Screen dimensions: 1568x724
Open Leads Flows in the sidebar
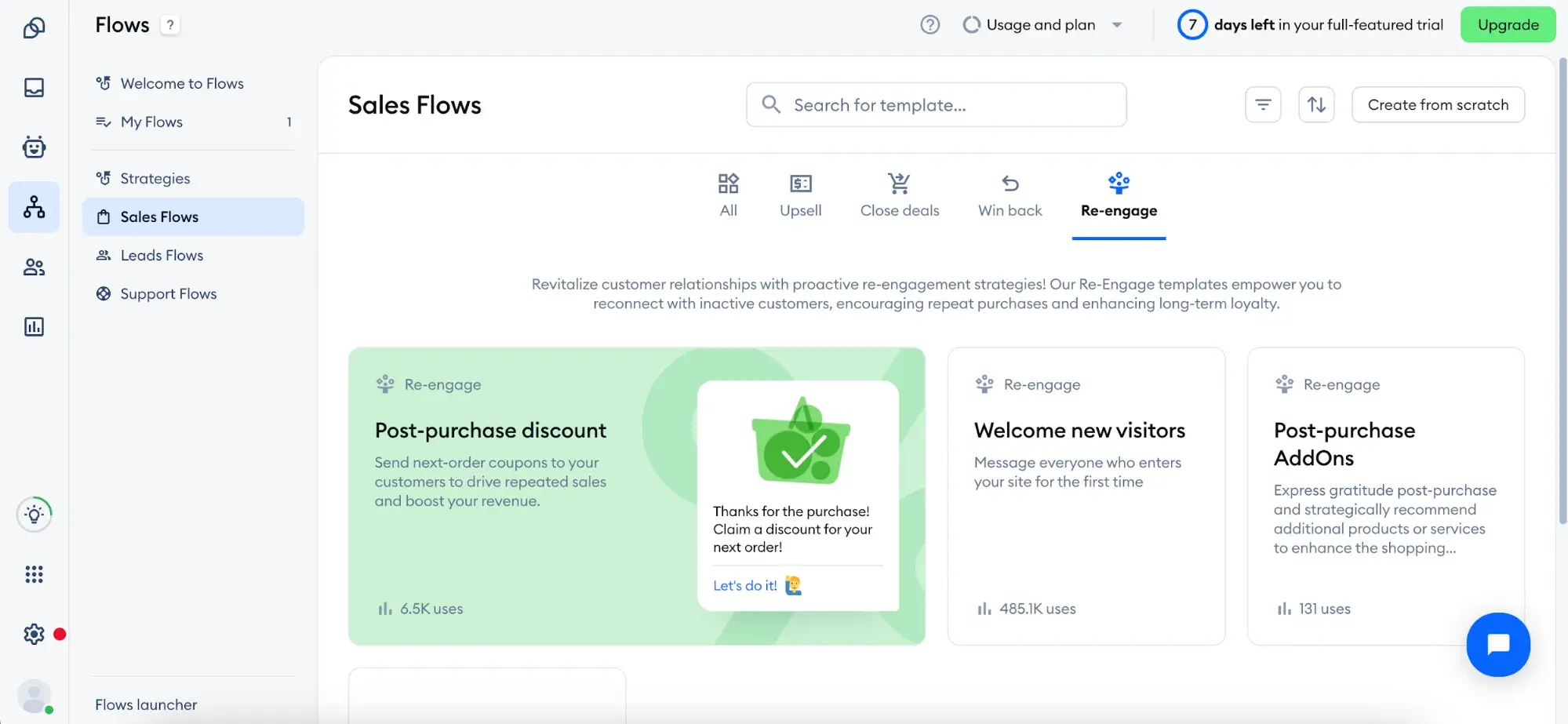pos(162,255)
